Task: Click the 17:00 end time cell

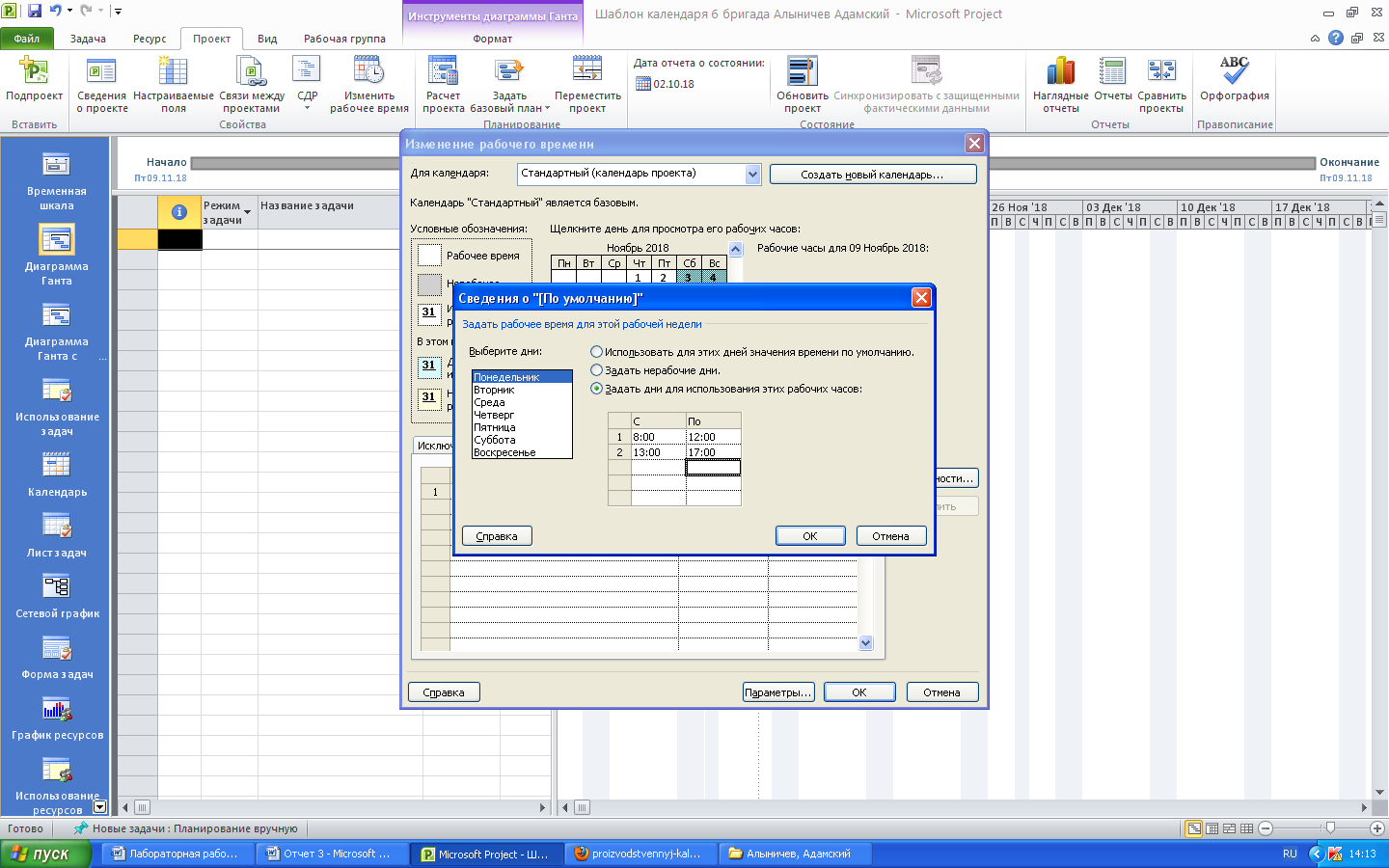Action: pos(713,452)
